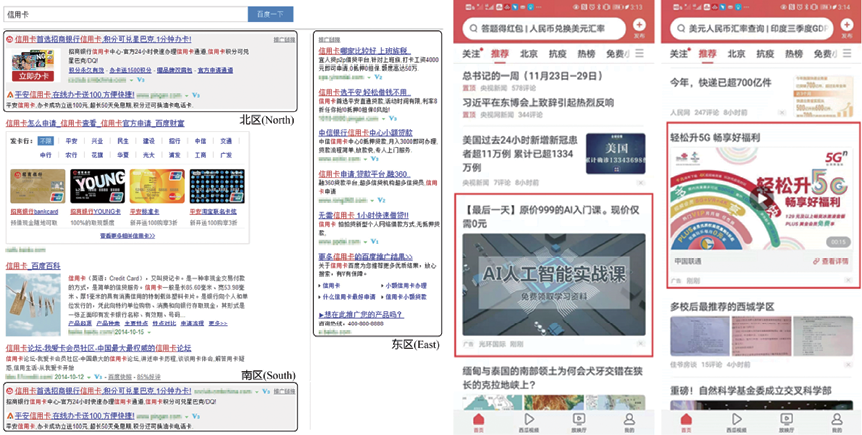The image size is (862, 435).
Task: Open channel menu icon on 3:13 phone
Action: tap(639, 53)
